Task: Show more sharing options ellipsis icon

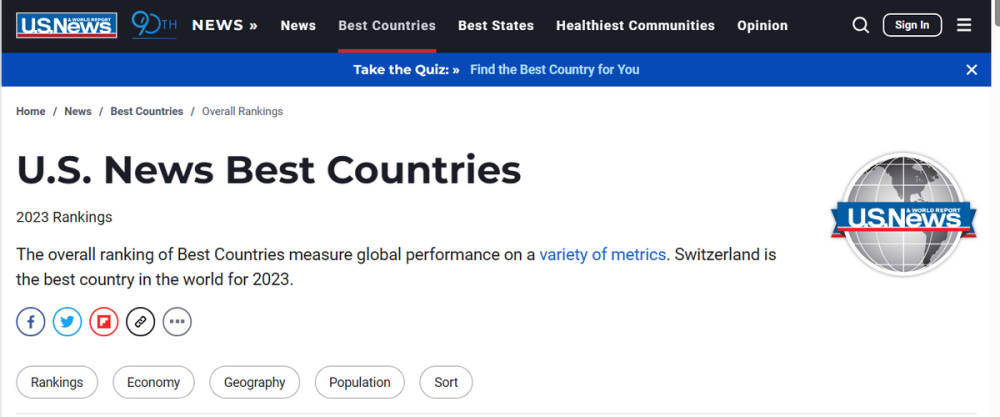Action: [177, 322]
